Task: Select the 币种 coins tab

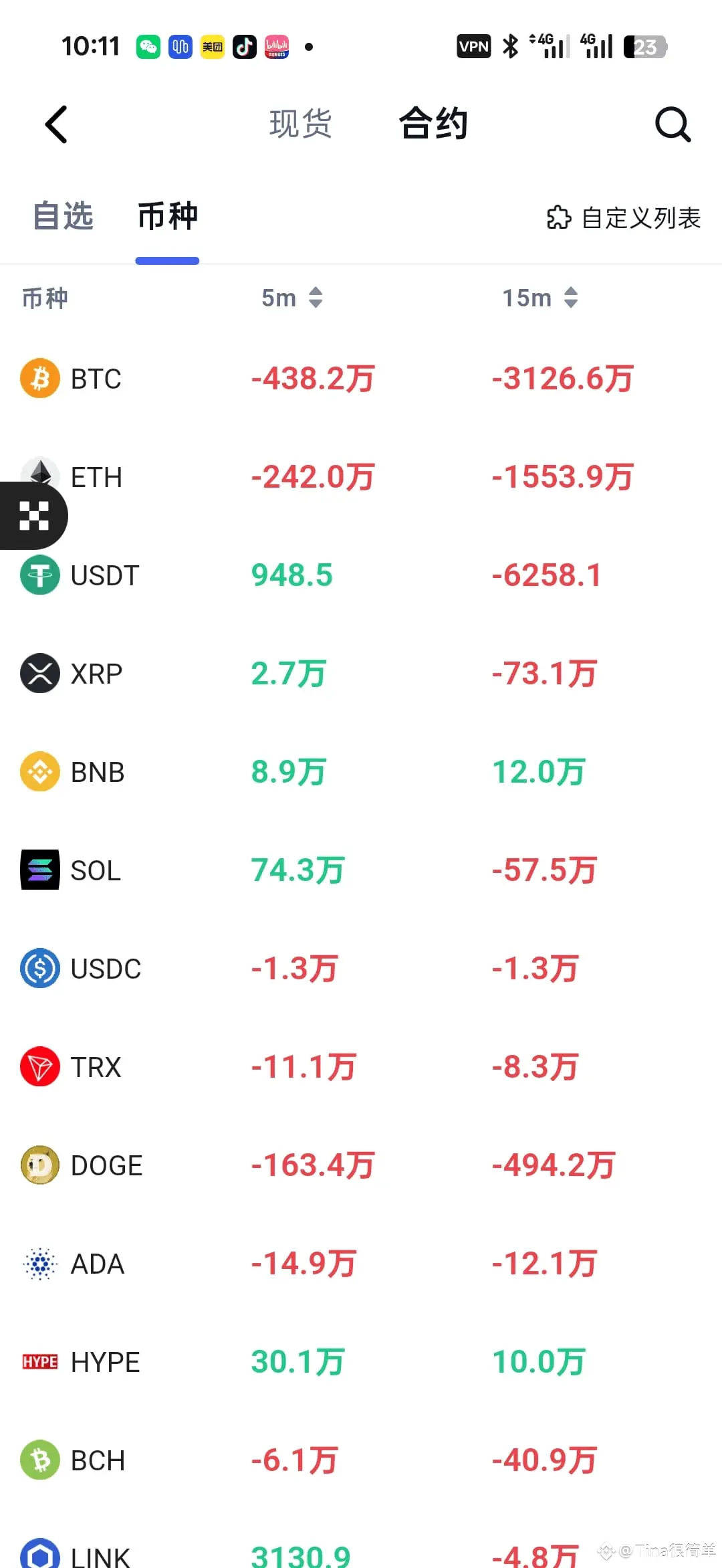Action: (167, 216)
